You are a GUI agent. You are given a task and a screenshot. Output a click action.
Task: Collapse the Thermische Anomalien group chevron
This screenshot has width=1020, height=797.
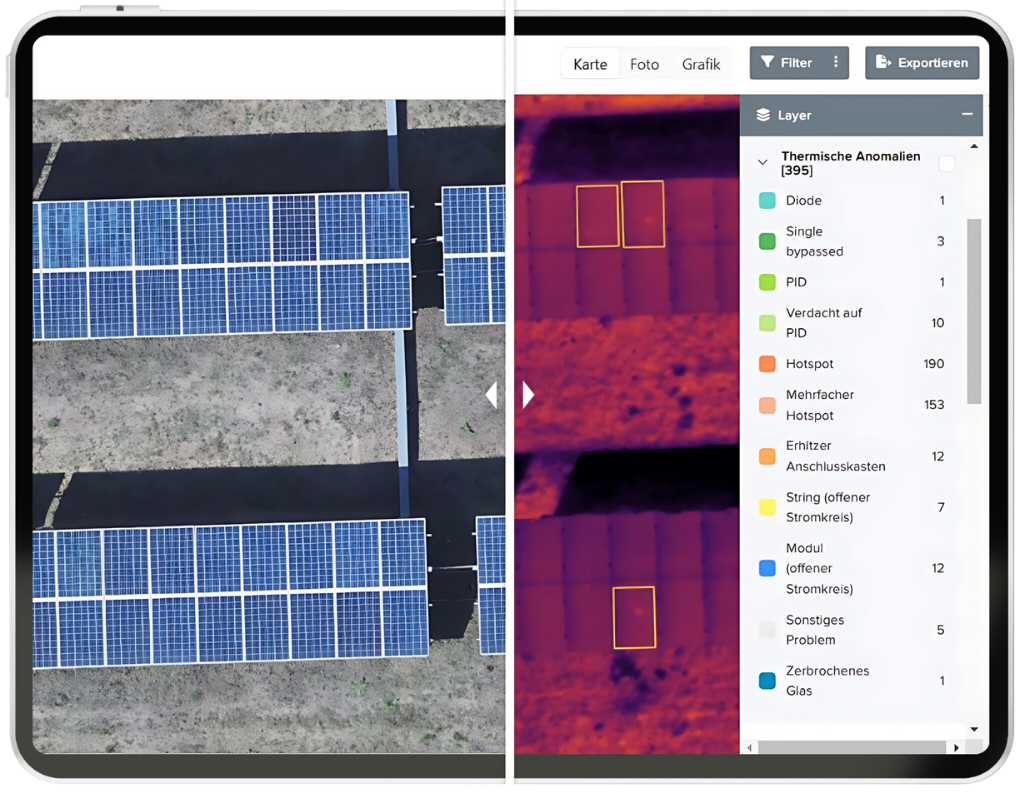point(763,162)
